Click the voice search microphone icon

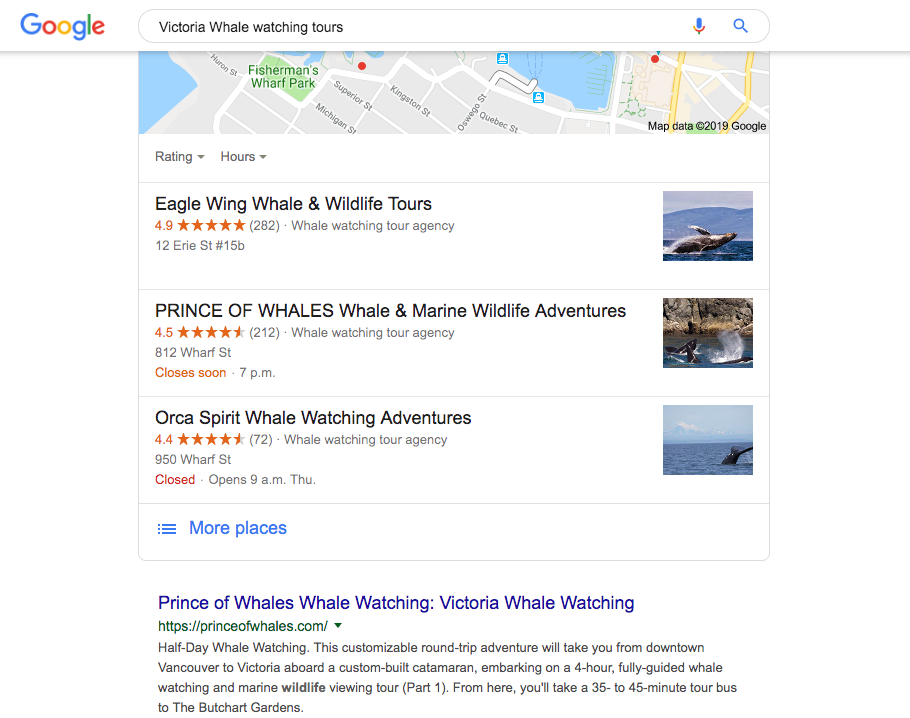pyautogui.click(x=699, y=25)
